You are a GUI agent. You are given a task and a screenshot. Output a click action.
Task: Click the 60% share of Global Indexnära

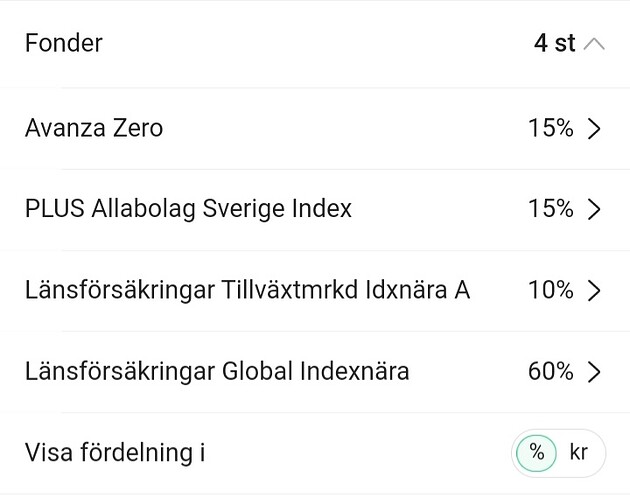tap(550, 373)
